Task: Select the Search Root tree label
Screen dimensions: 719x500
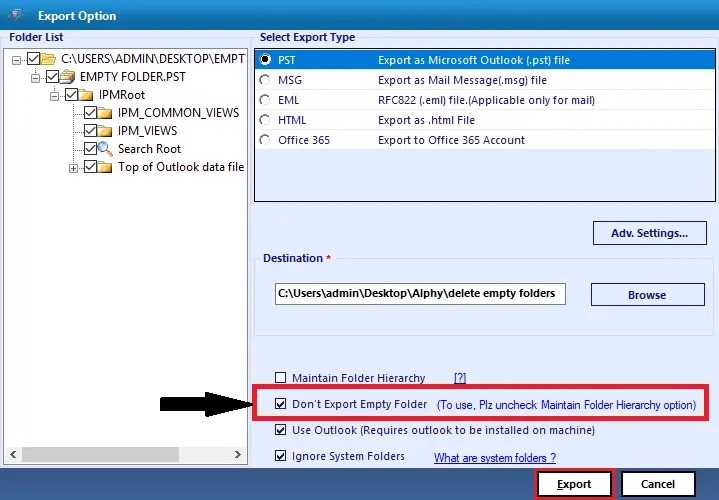Action: [149, 149]
